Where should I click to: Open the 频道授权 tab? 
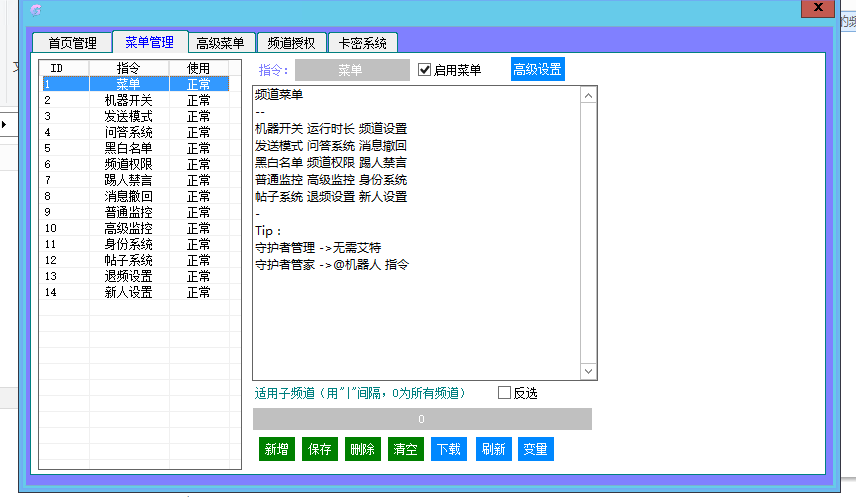pyautogui.click(x=291, y=43)
